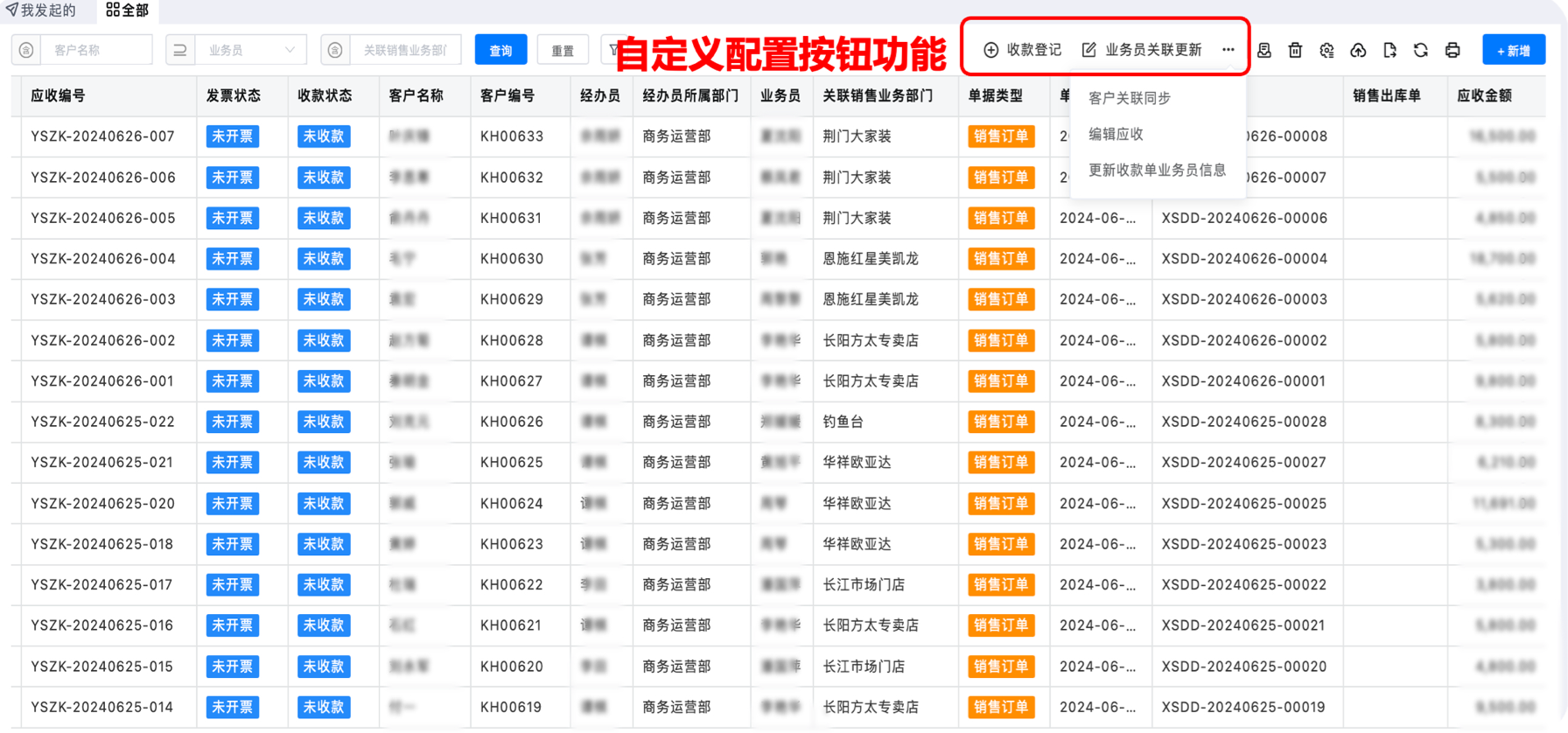Click the operator icon beside 关联销售业务部门 field

coord(335,51)
